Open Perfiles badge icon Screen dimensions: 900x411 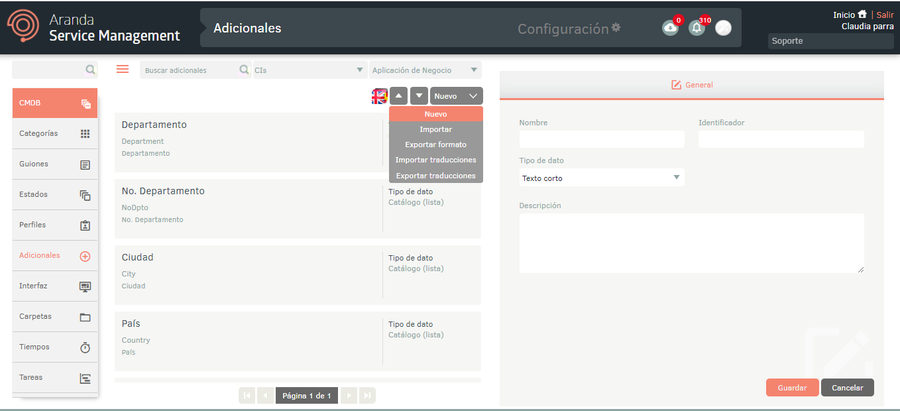pyautogui.click(x=85, y=226)
